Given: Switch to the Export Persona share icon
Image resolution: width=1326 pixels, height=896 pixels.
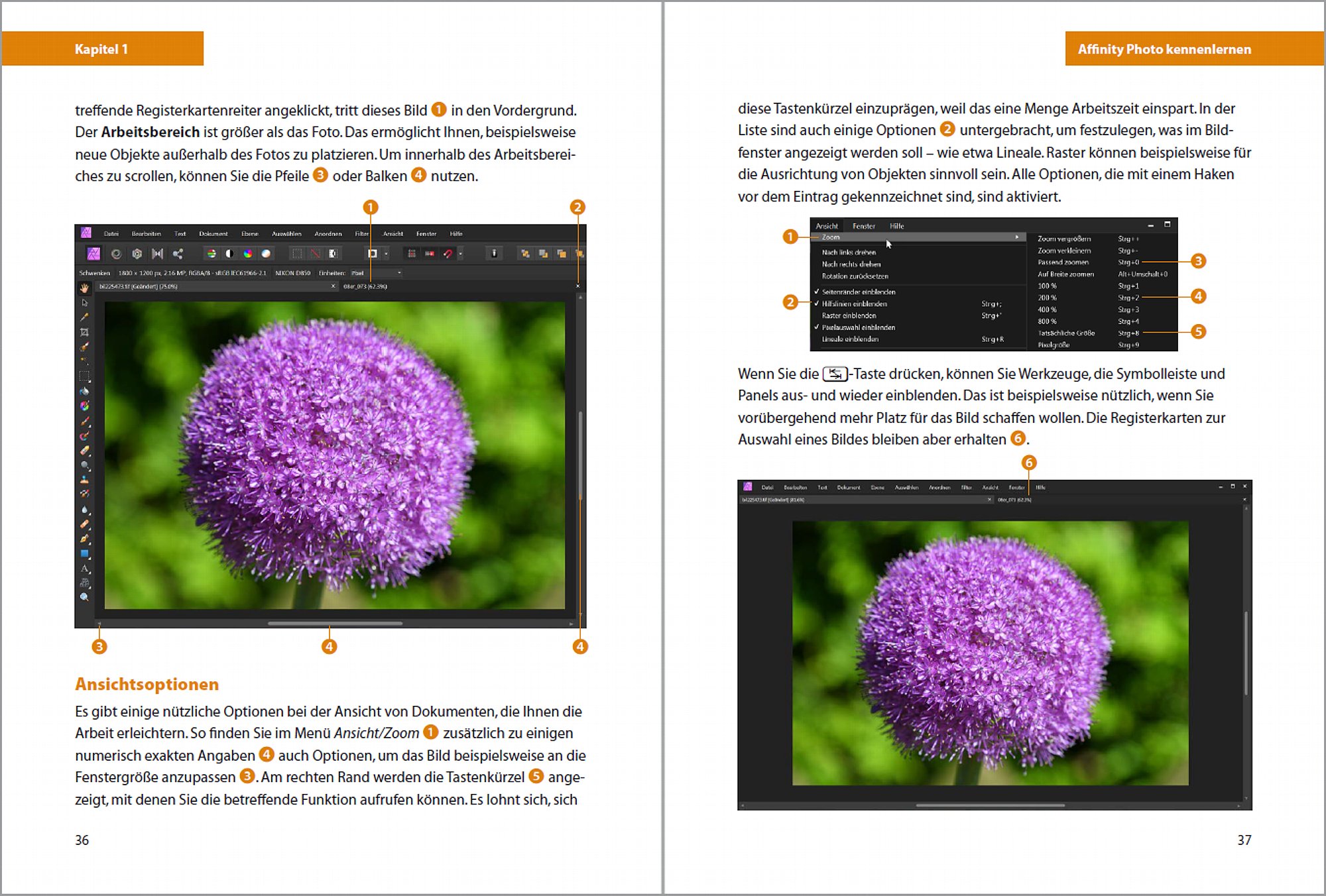Looking at the screenshot, I should tap(178, 253).
